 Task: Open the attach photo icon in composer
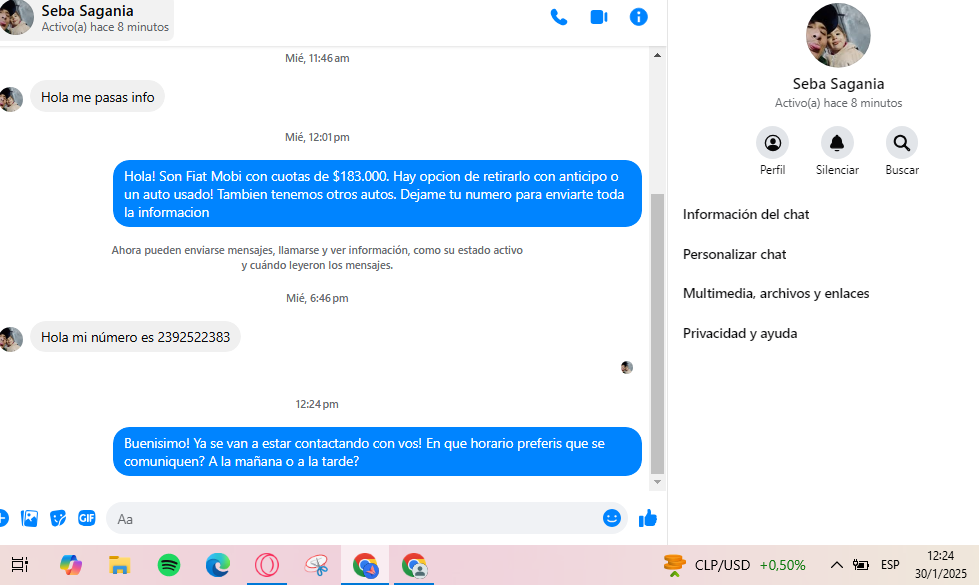coord(30,518)
